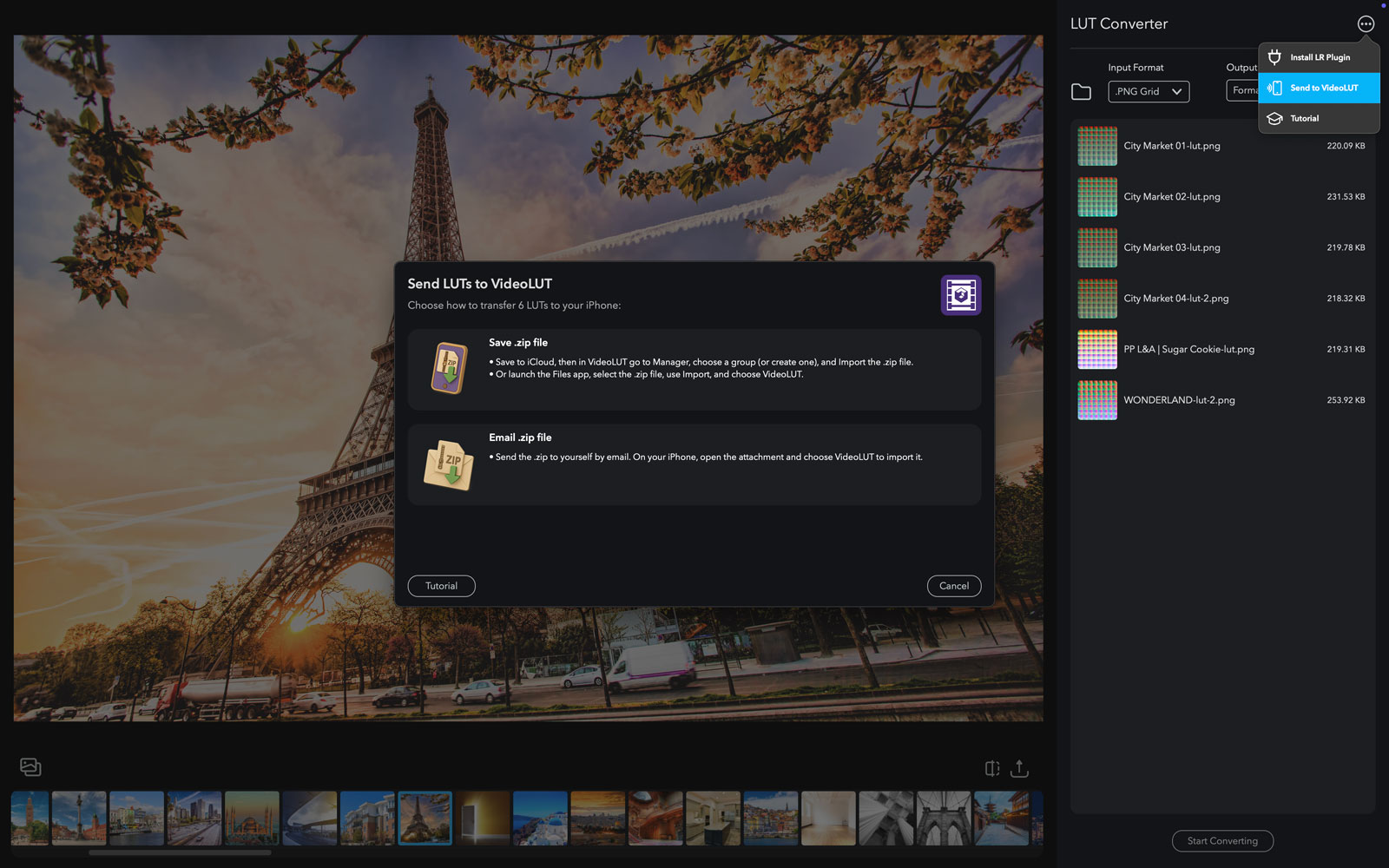Click the Save .zip file icon
Image resolution: width=1389 pixels, height=868 pixels.
coord(449,368)
